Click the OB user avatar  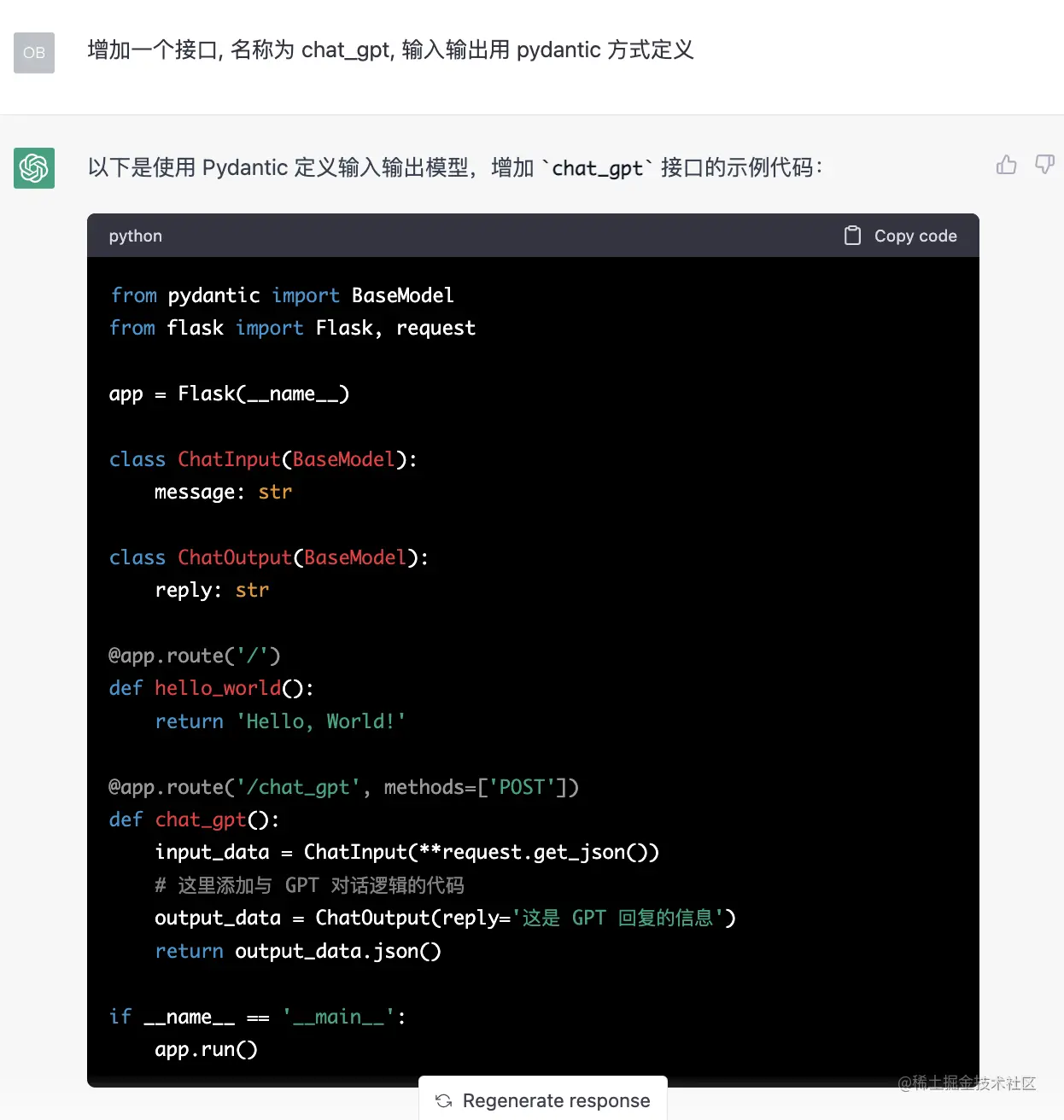(x=34, y=53)
